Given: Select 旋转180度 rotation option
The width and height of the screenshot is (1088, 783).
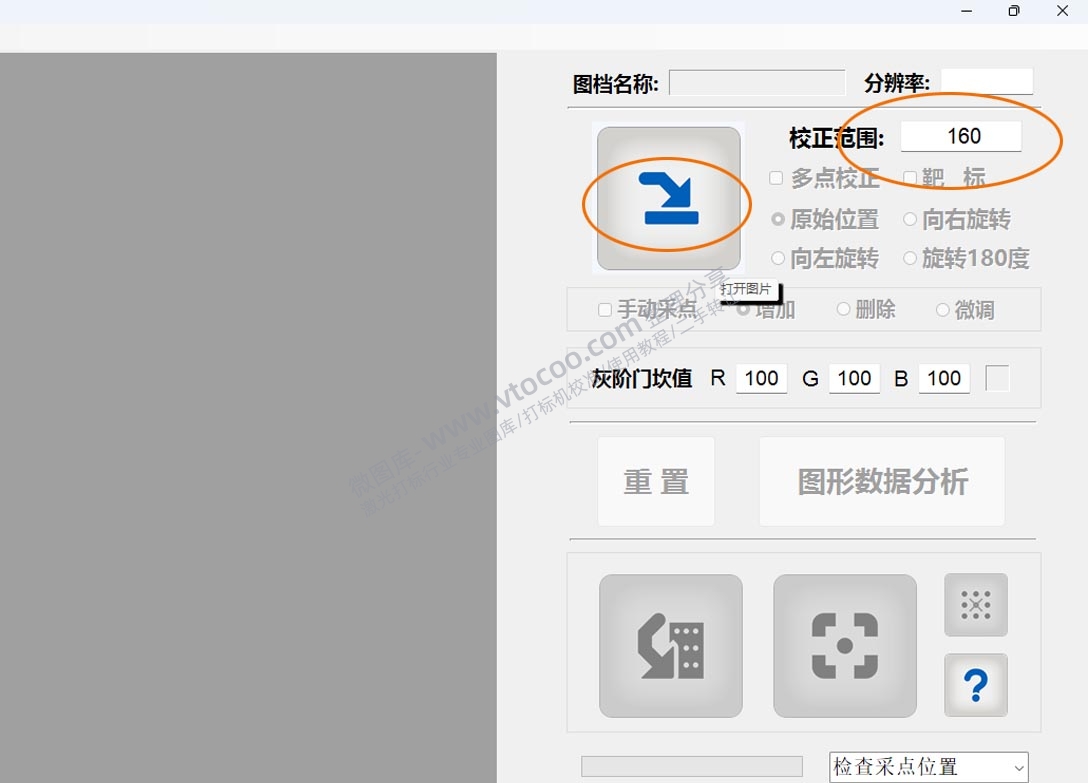Looking at the screenshot, I should 910,258.
